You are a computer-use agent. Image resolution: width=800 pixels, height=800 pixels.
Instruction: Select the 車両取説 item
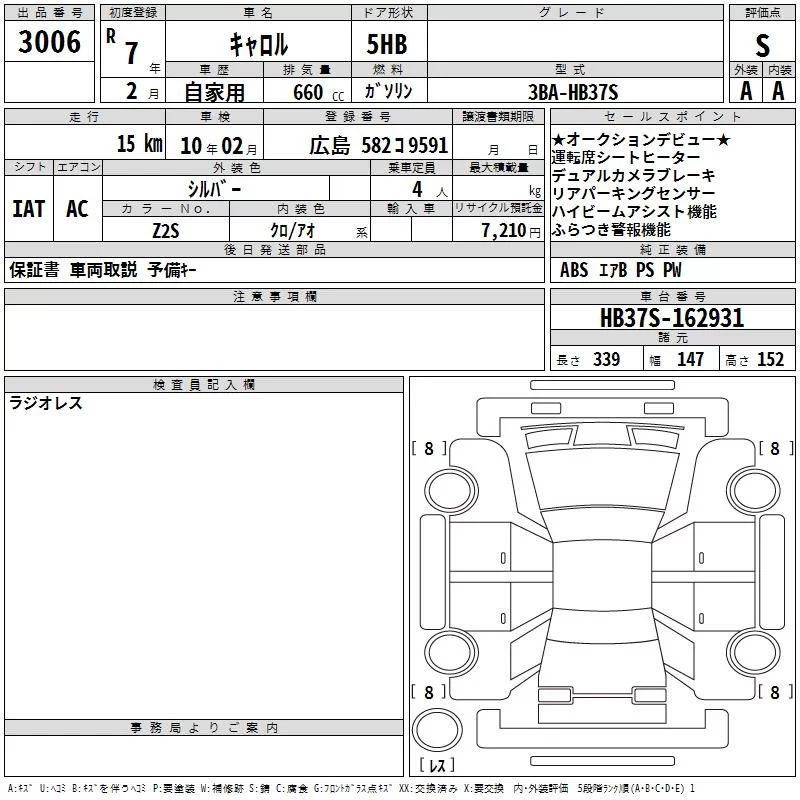coord(104,270)
